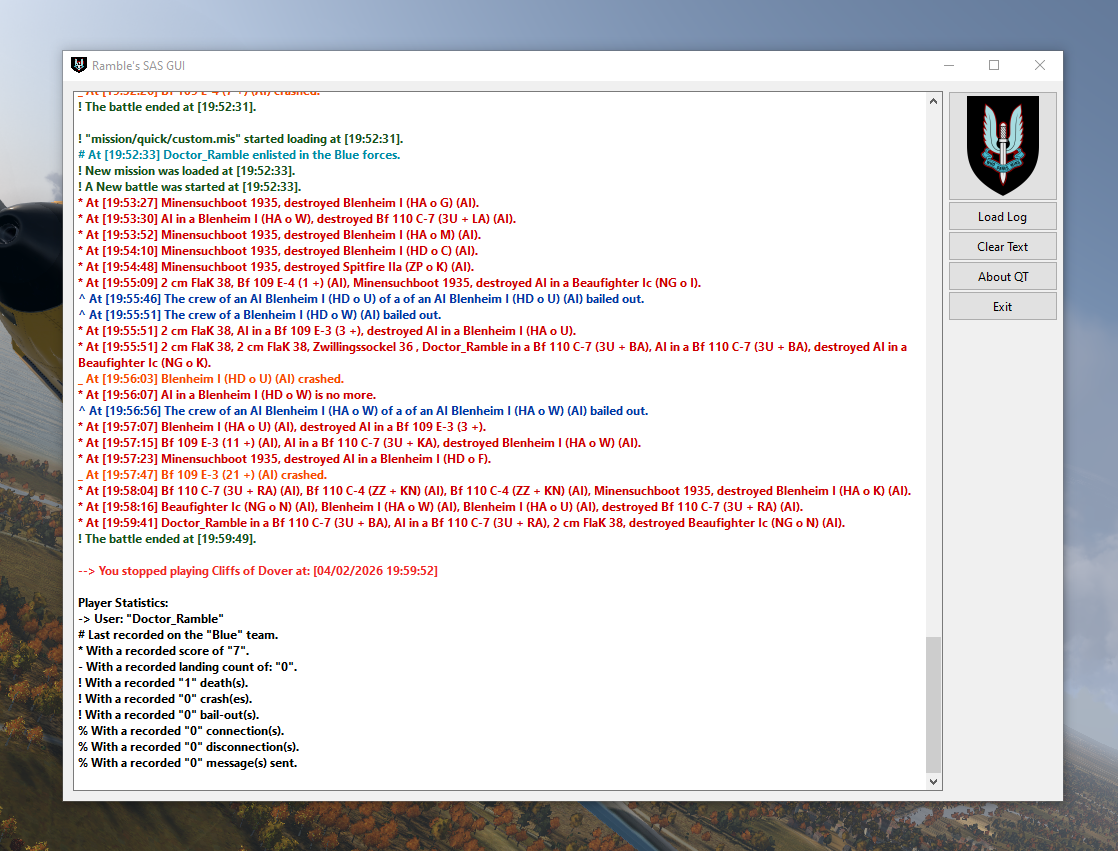Click the log scrollbar down arrow
Viewport: 1118px width, 851px height.
coord(934,781)
